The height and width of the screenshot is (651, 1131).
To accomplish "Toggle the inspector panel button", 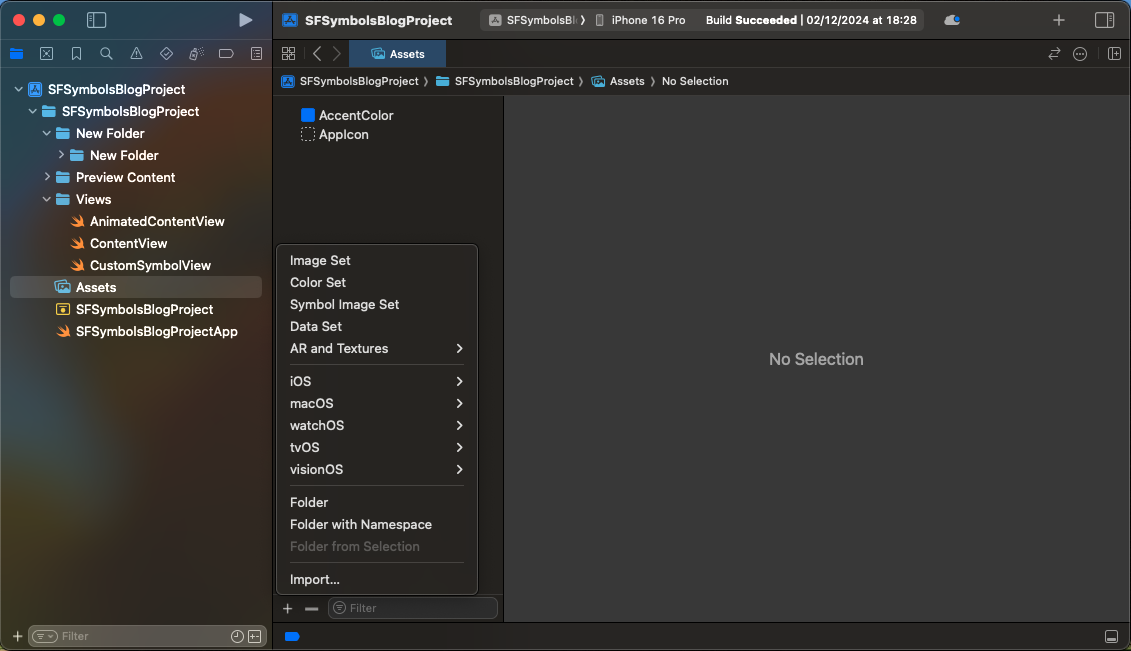I will [1104, 20].
